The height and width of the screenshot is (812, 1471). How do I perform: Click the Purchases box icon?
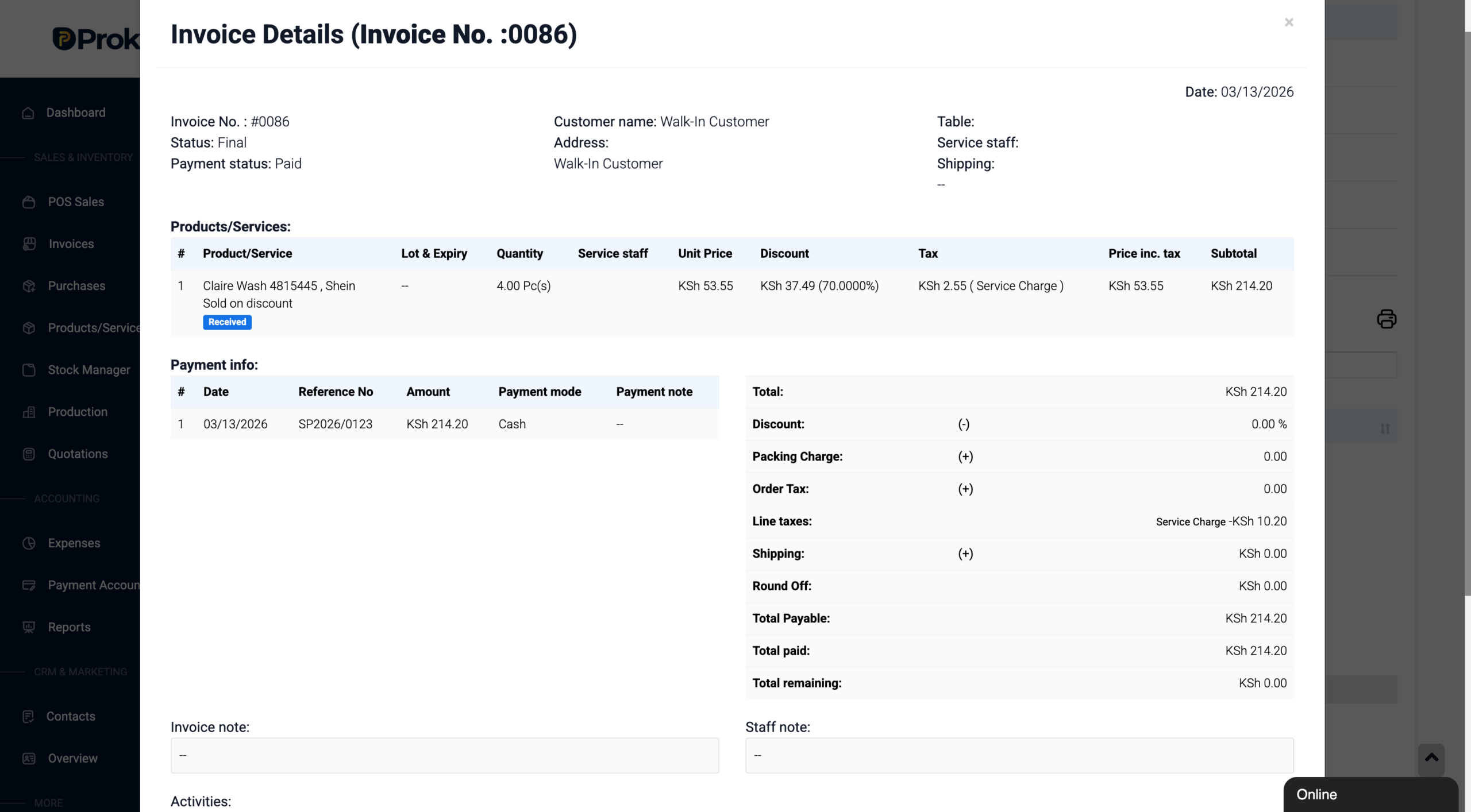tap(29, 286)
